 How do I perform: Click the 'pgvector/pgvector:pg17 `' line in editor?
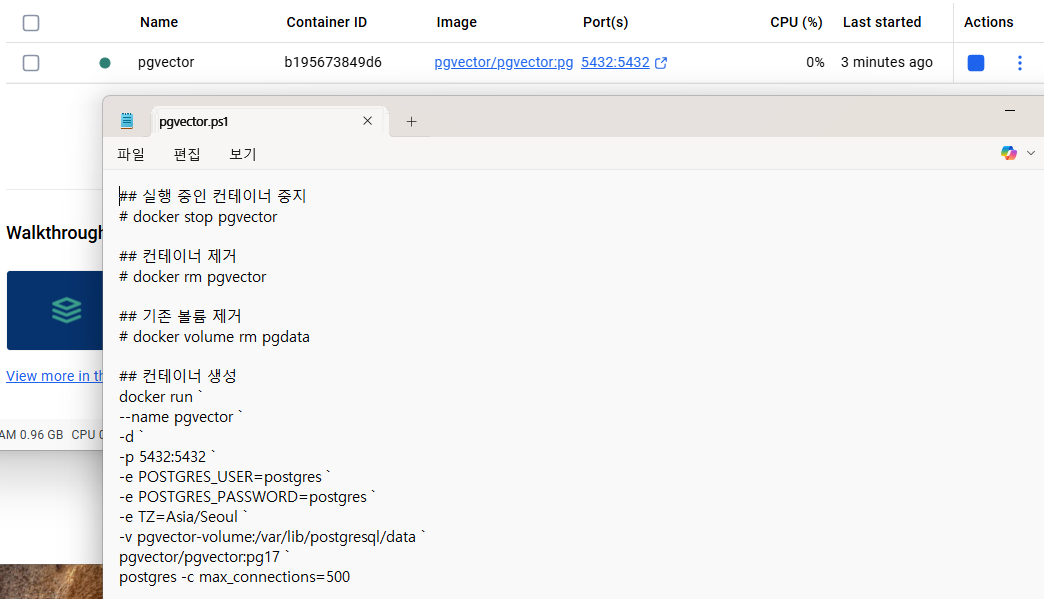pos(204,557)
